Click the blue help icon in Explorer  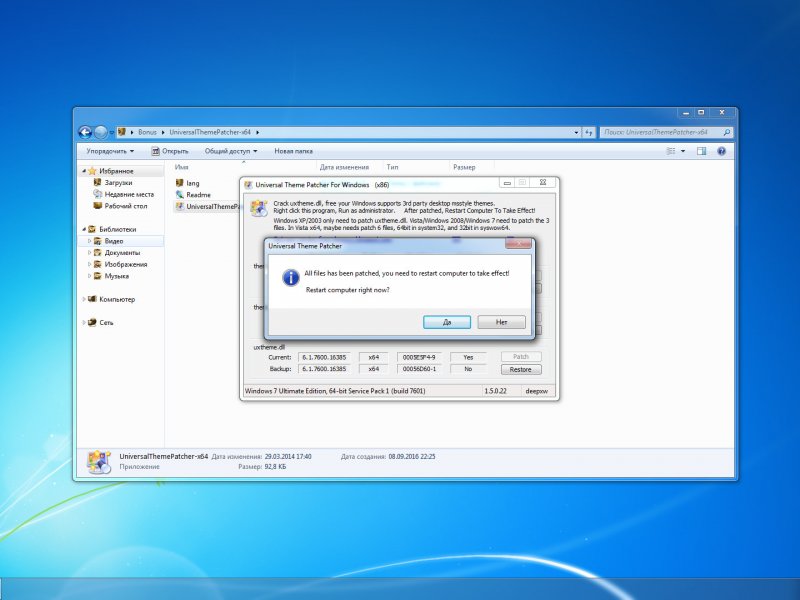721,151
